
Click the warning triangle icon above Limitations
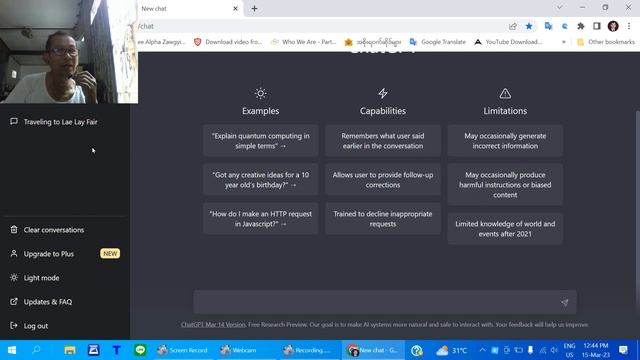pos(505,93)
